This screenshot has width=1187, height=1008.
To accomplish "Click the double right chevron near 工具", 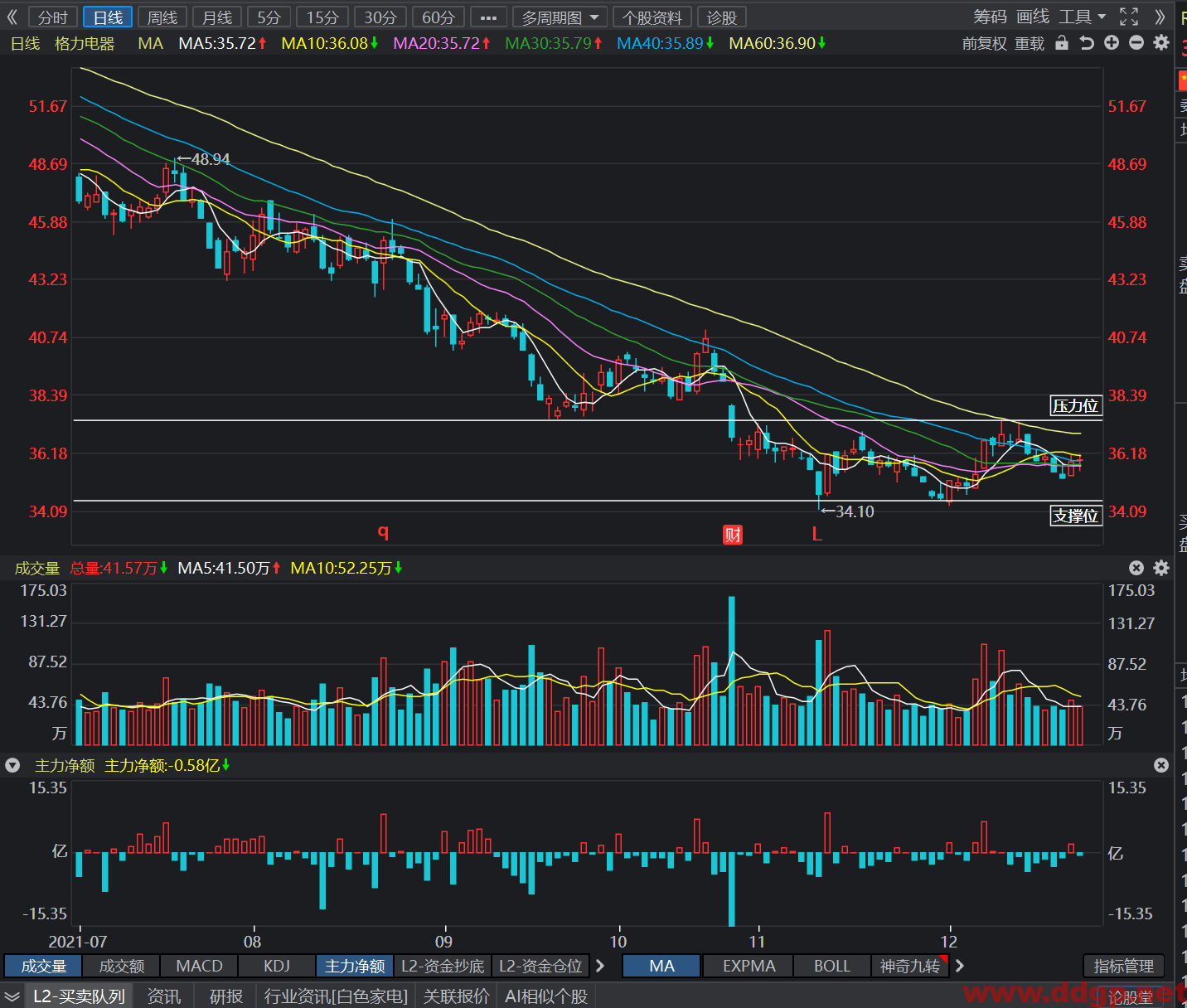I will [x=1160, y=17].
